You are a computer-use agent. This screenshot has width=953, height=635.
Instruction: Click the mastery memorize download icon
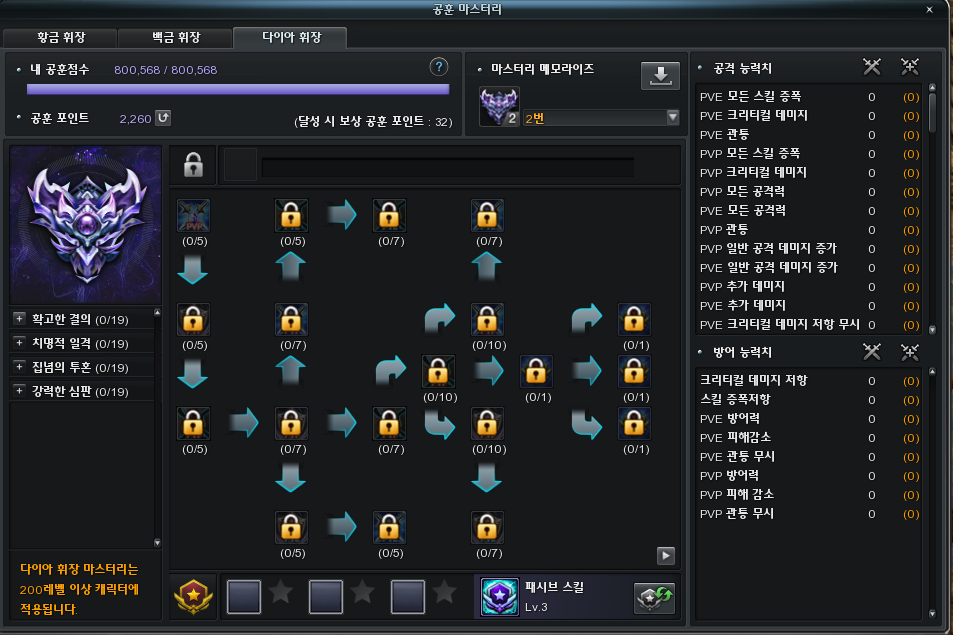(660, 75)
